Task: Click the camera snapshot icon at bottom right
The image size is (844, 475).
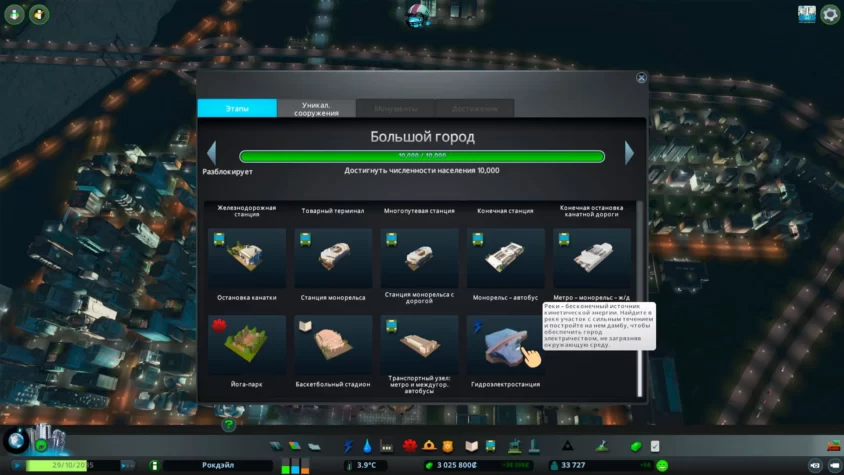Action: pyautogui.click(x=815, y=465)
